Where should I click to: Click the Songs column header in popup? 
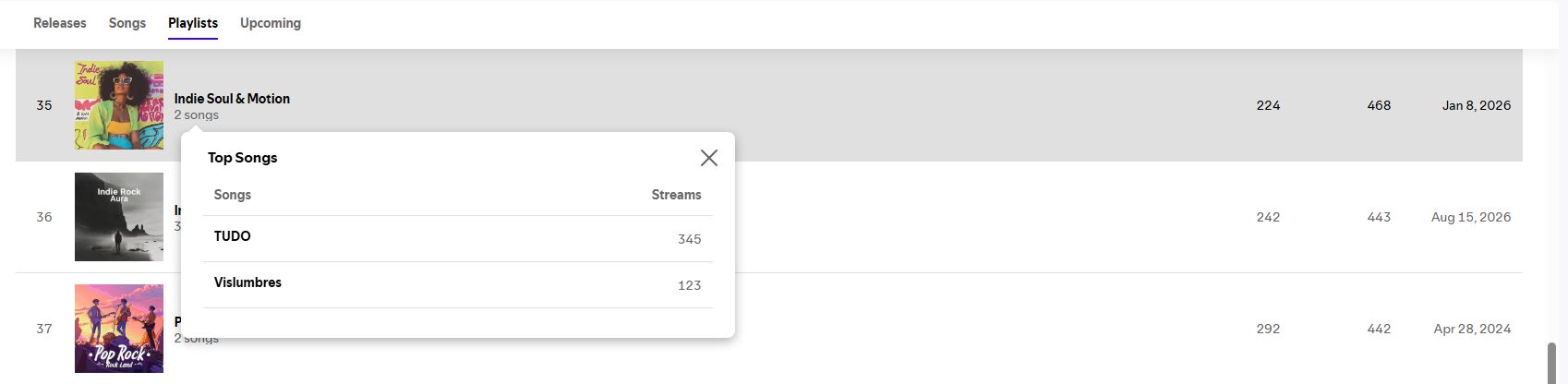[x=233, y=195]
